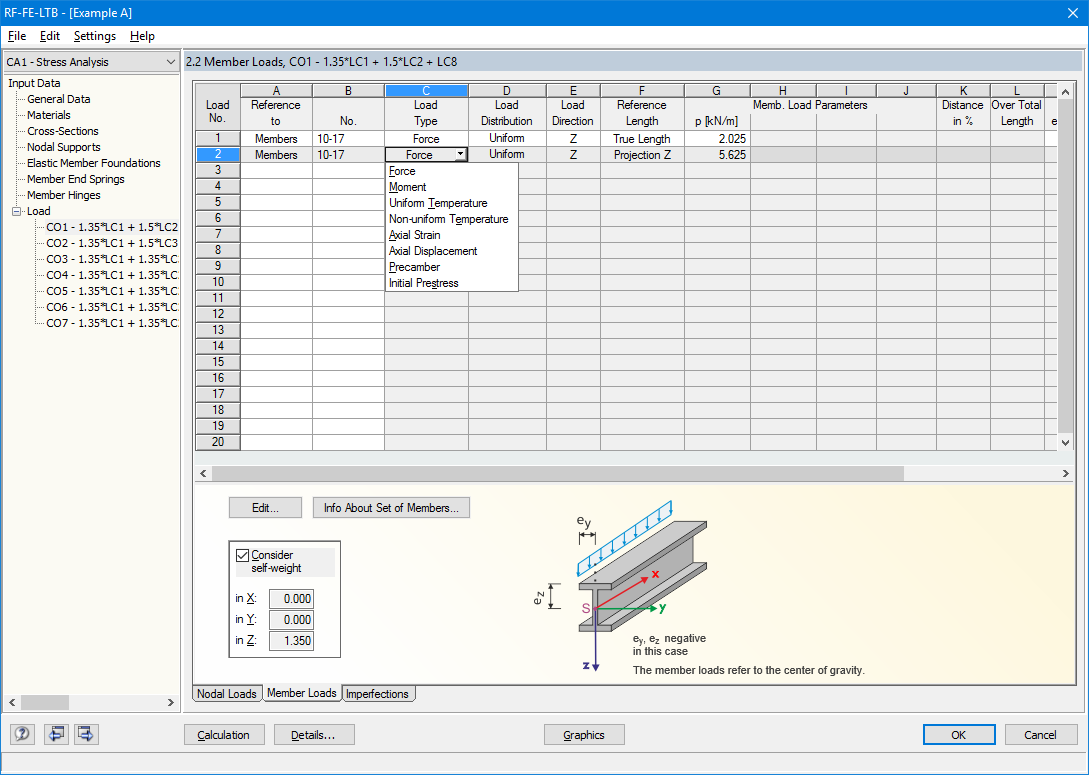Select Materials in navigator tree
The height and width of the screenshot is (775, 1089).
coord(49,115)
